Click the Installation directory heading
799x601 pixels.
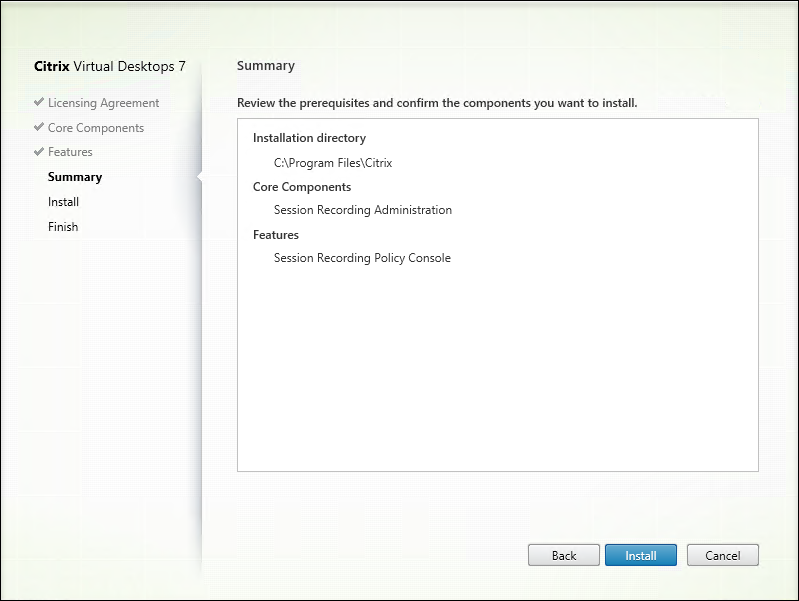(x=309, y=138)
